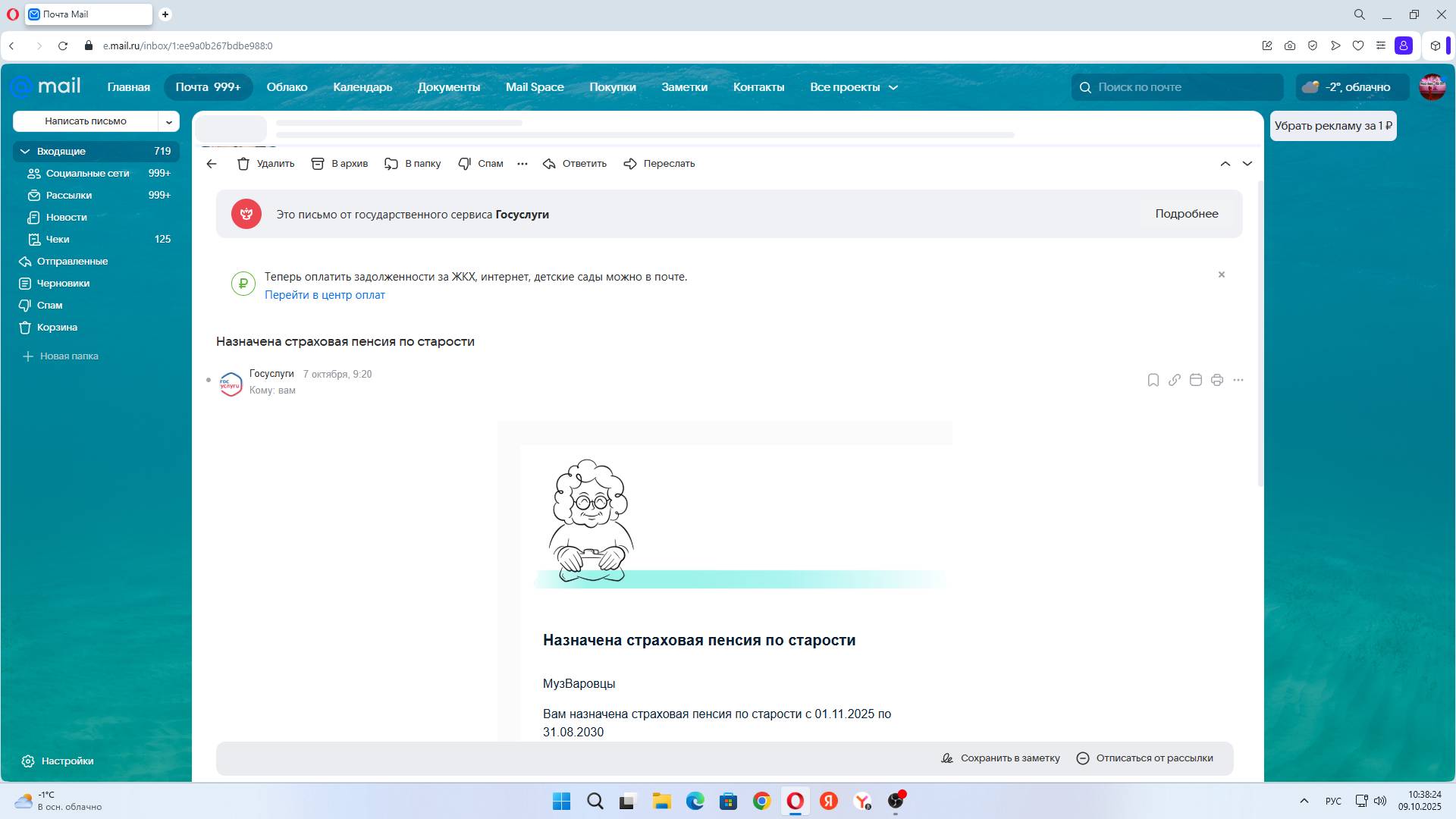Toggle the unread dot beside Госуслуги sender
Image resolution: width=1456 pixels, height=819 pixels.
[209, 380]
